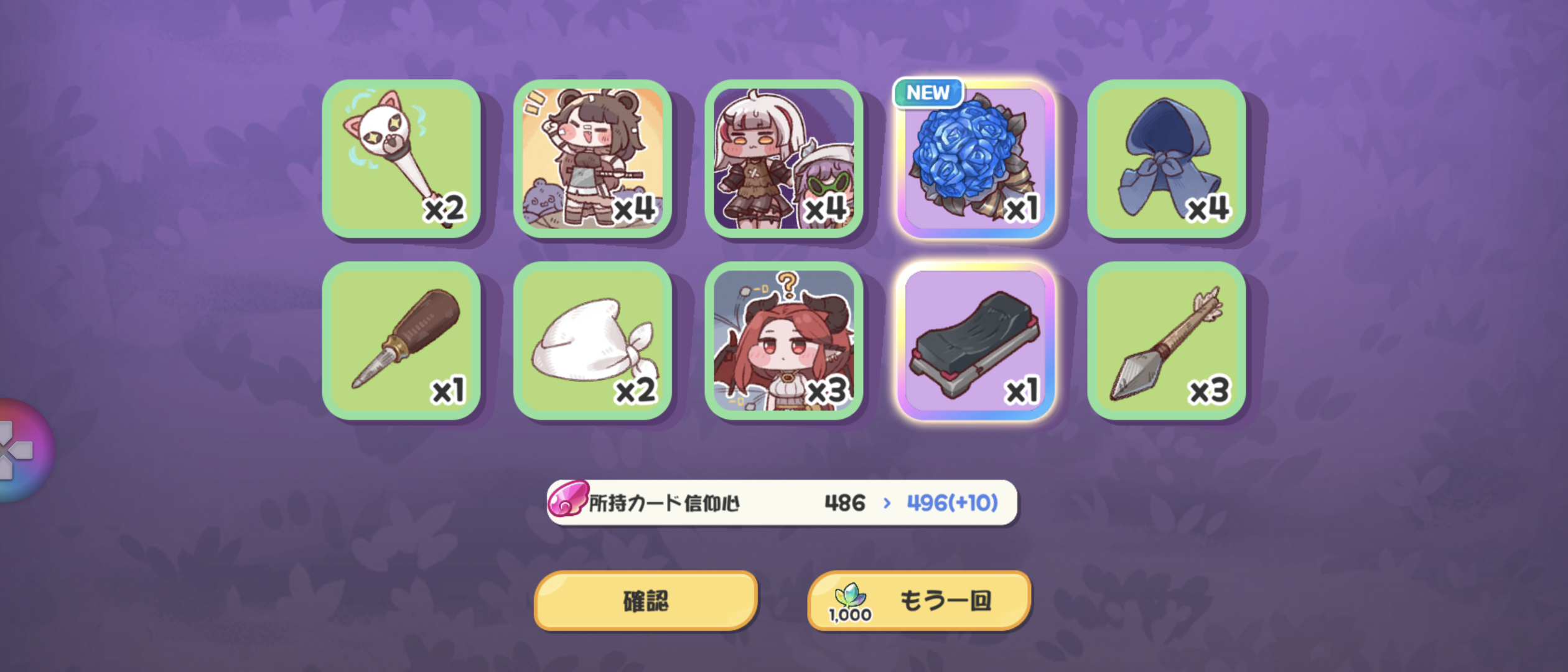Tap the stone-tipped arrow item
Image resolution: width=1568 pixels, height=672 pixels.
1167,340
